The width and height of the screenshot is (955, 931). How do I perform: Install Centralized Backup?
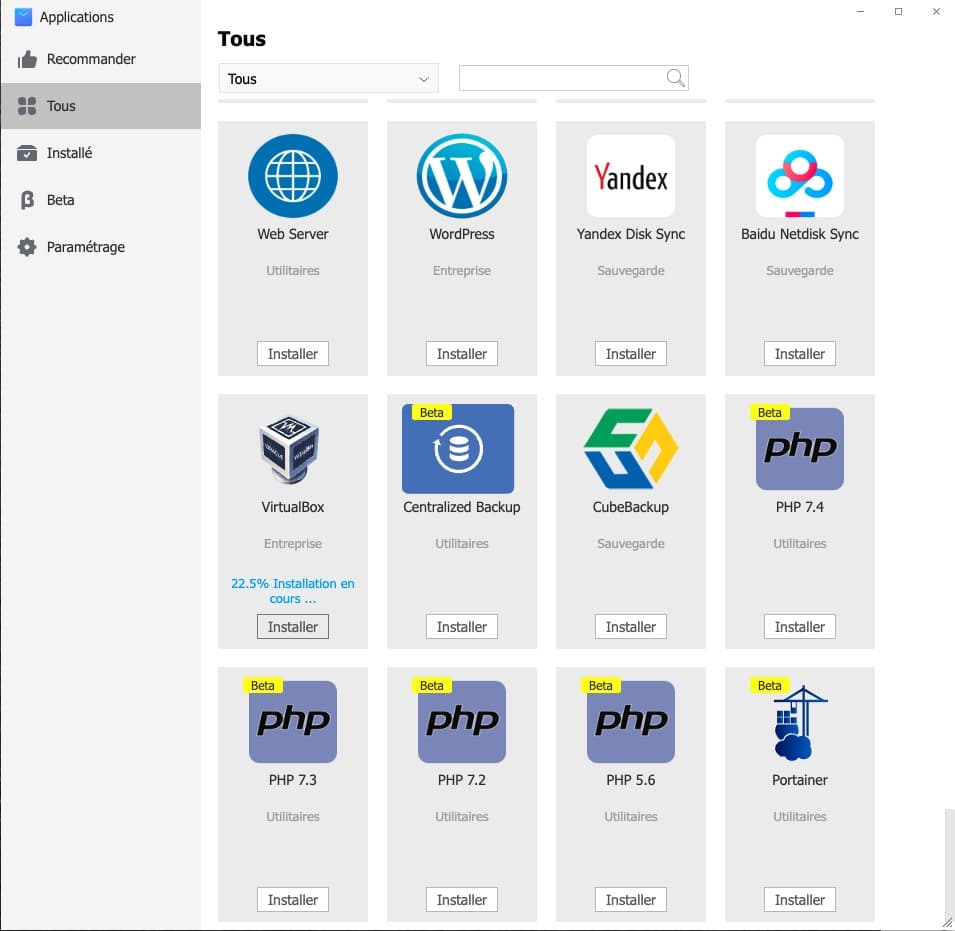pos(462,627)
